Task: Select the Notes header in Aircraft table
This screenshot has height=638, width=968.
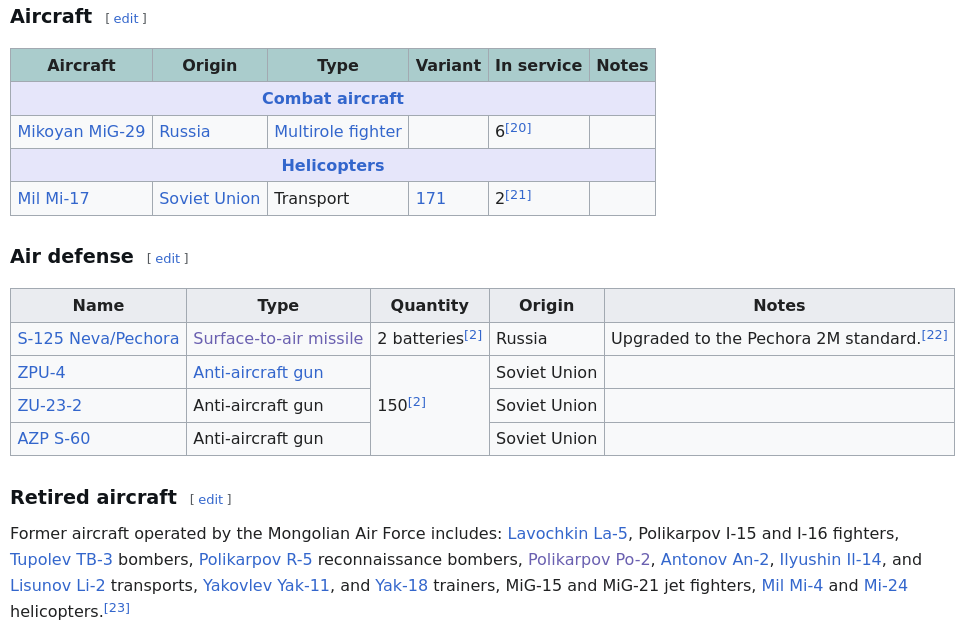Action: pos(622,65)
